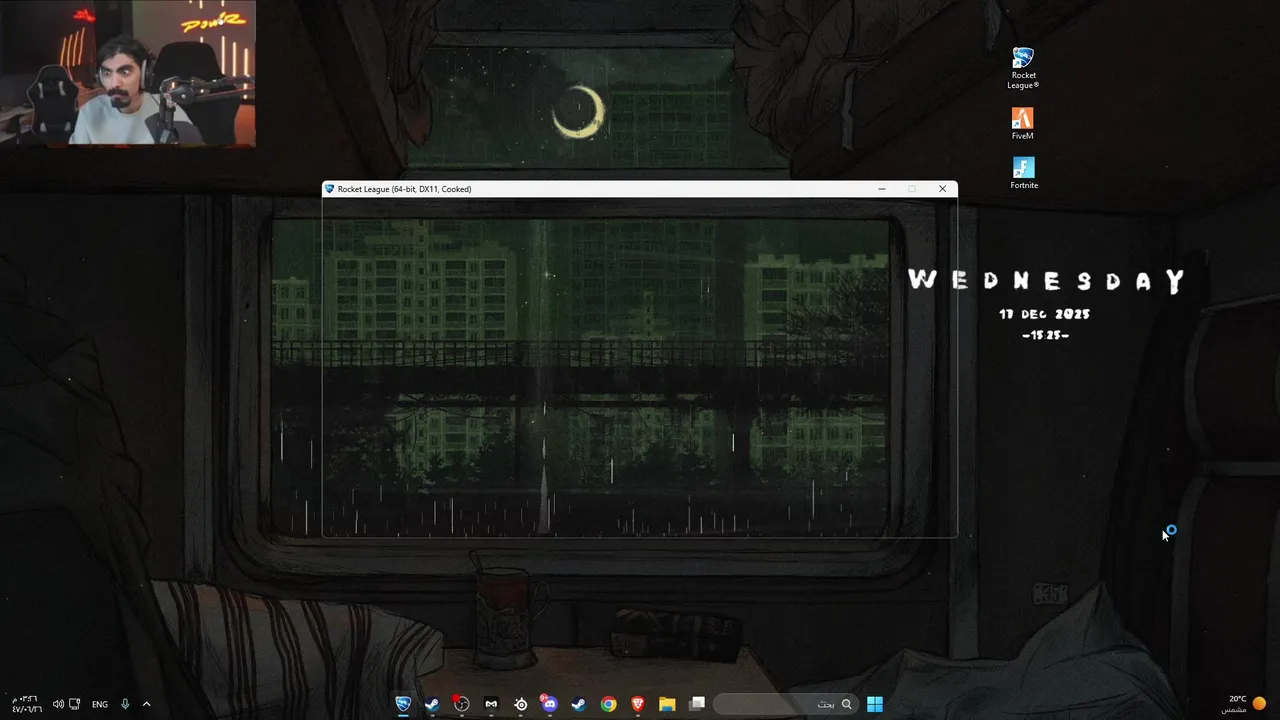Minimize the Rocket League window
Viewport: 1280px width, 720px height.
pos(881,189)
